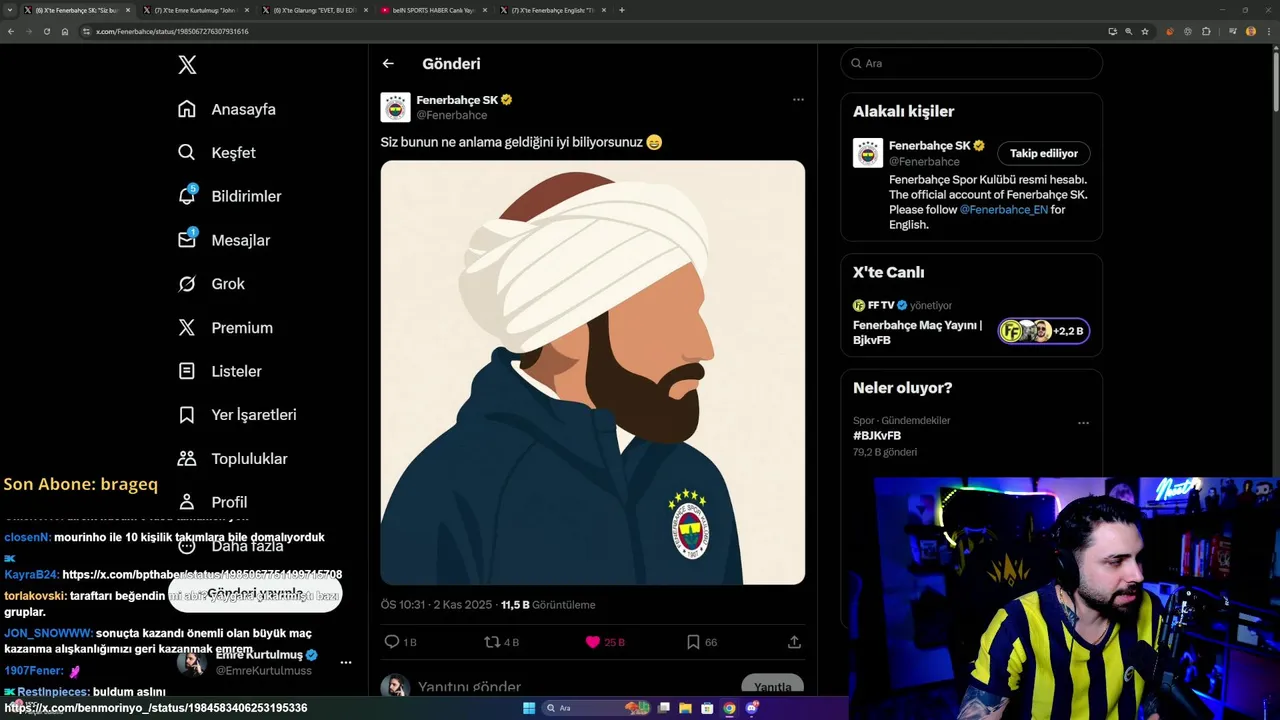Open the #BJKvFB trending topic
This screenshot has height=720, width=1280.
point(877,436)
